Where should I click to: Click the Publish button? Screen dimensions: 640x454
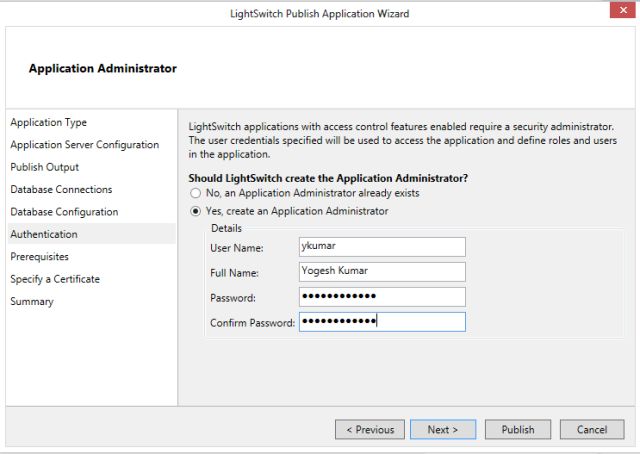click(518, 430)
